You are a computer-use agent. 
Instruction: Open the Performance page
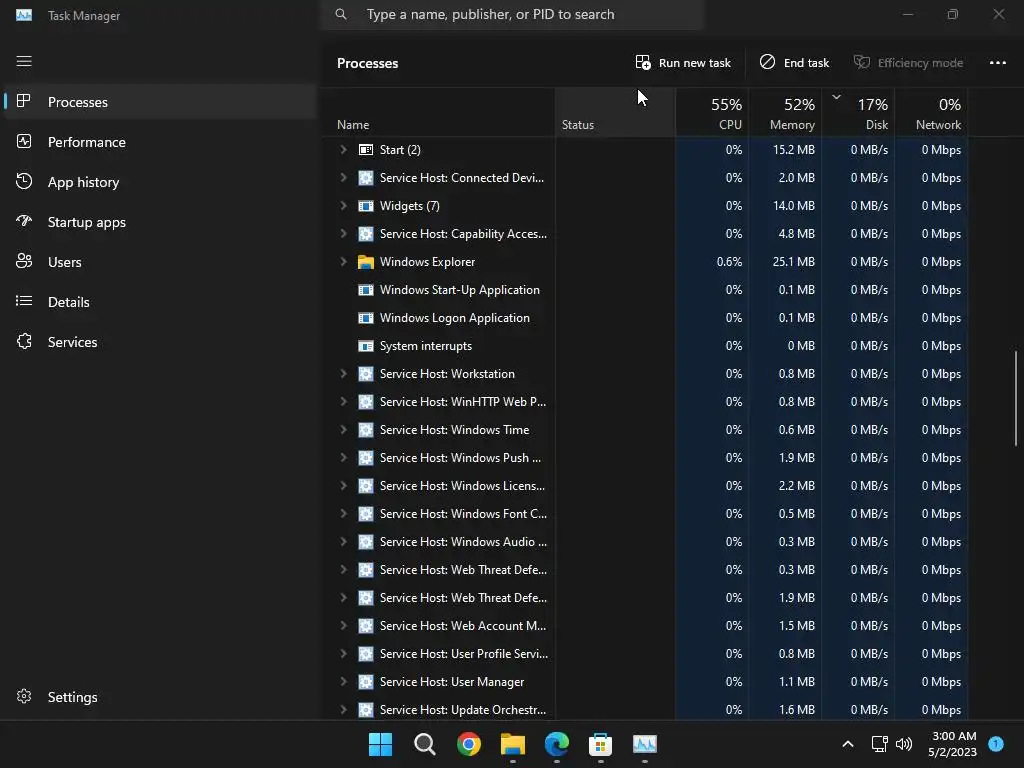coord(159,142)
